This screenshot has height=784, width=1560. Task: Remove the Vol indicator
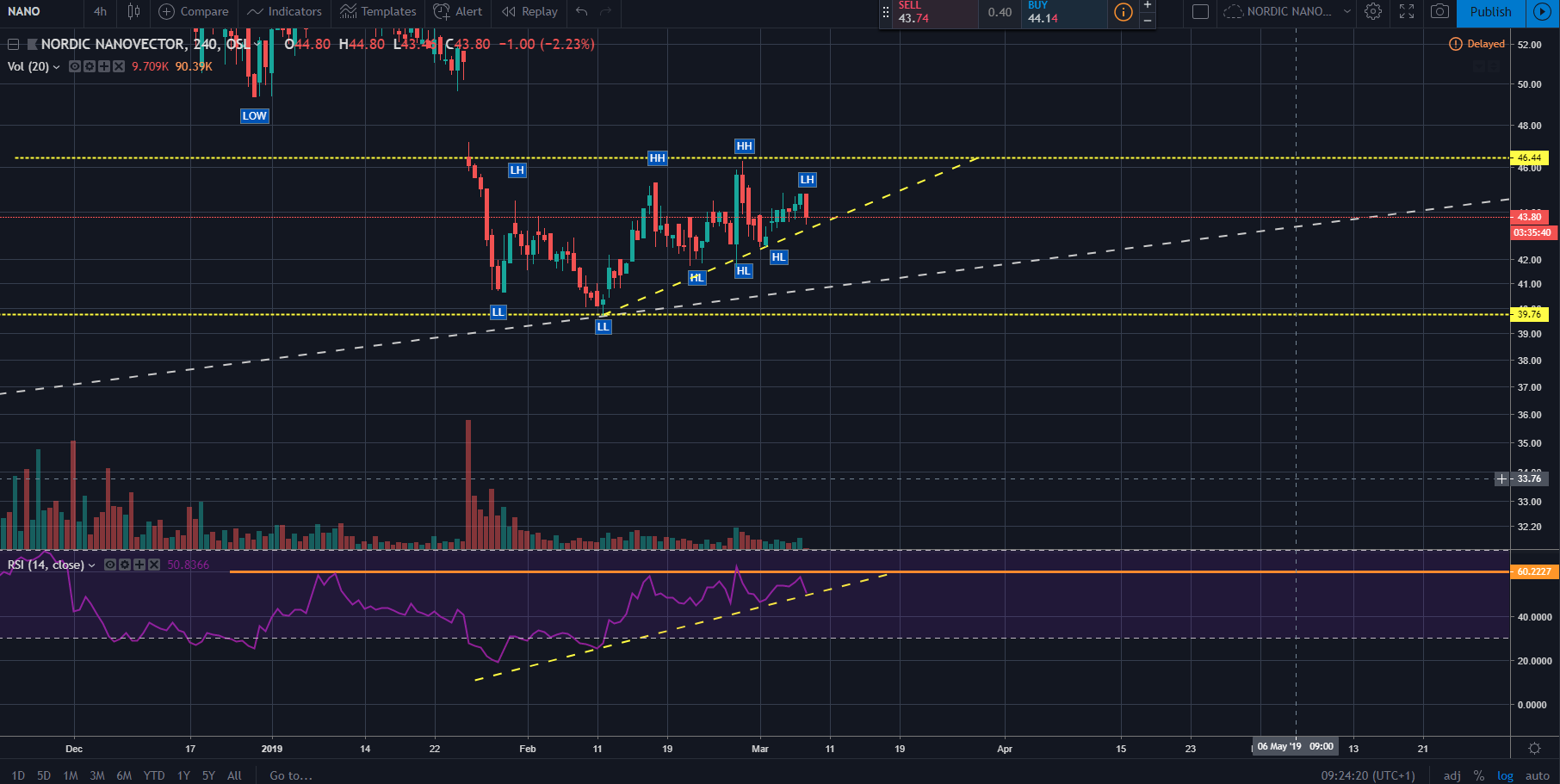pyautogui.click(x=118, y=66)
